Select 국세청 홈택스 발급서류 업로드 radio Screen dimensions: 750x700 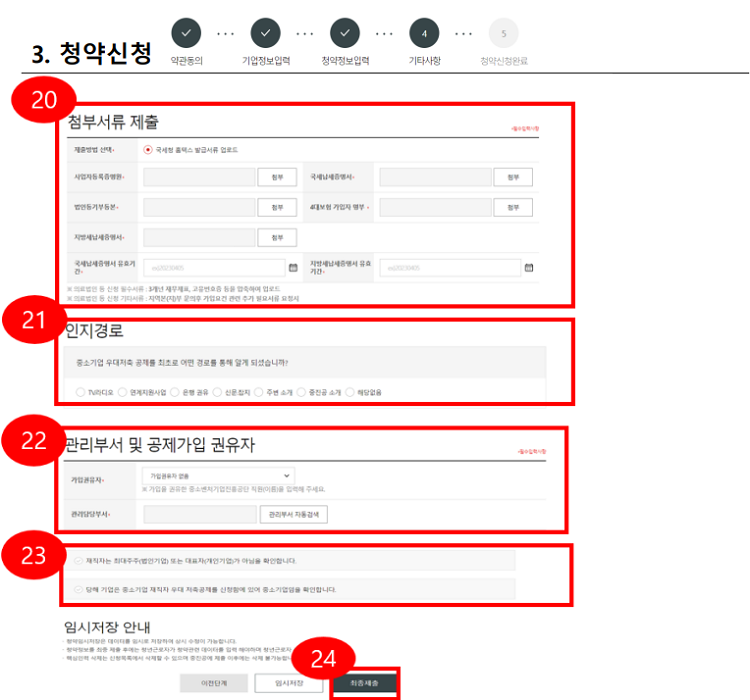point(149,150)
